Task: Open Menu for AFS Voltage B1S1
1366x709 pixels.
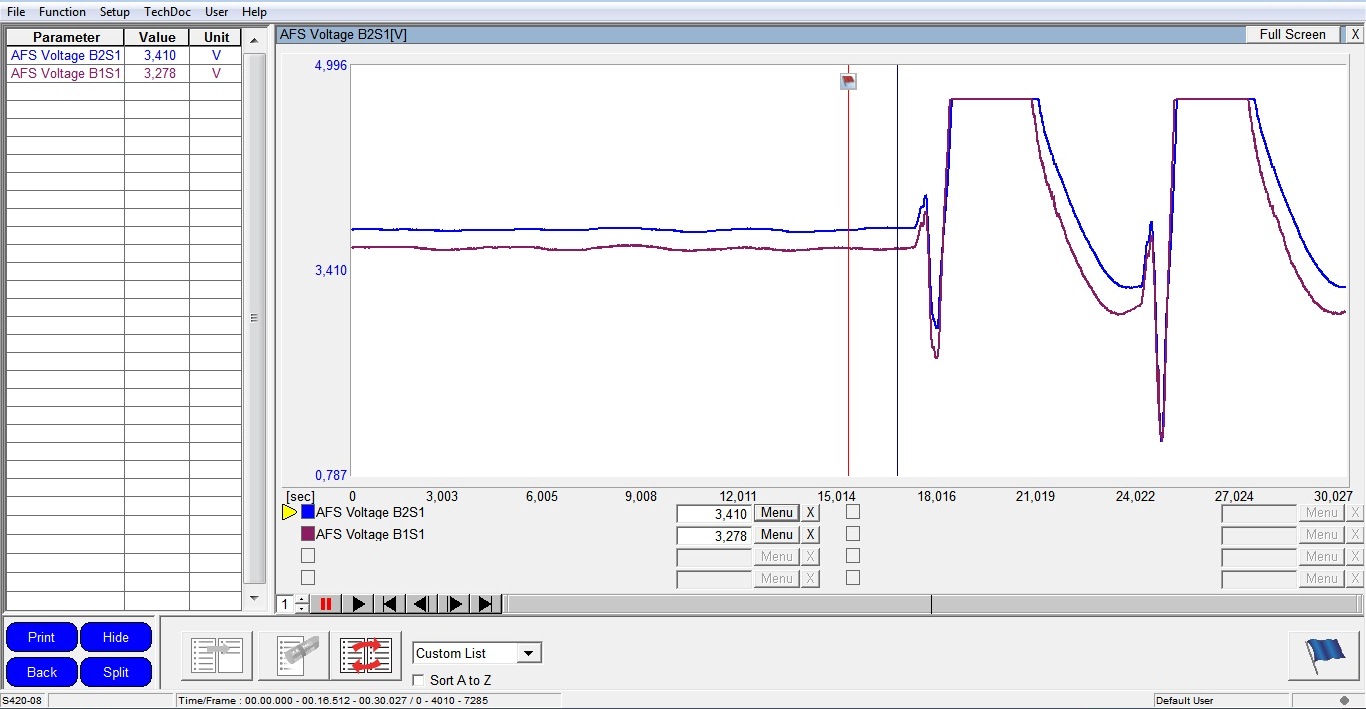Action: click(777, 534)
